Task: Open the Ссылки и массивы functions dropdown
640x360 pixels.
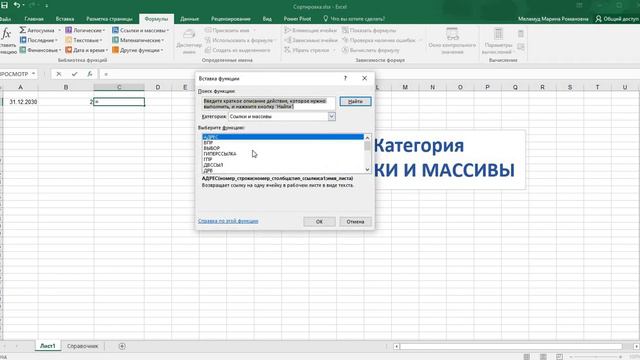Action: click(140, 30)
